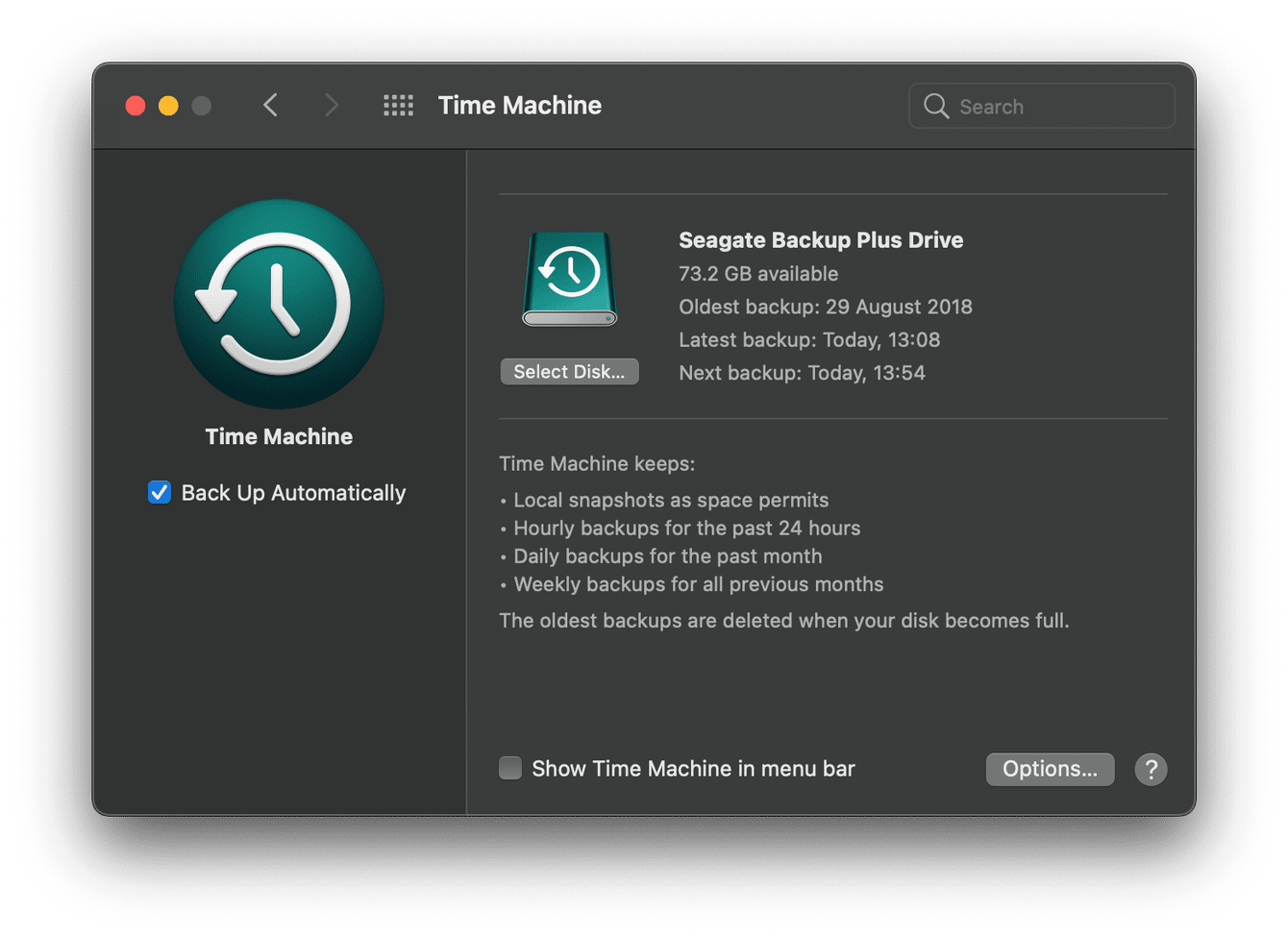Open help with the question mark button
Viewport: 1288px width, 938px height.
point(1151,769)
